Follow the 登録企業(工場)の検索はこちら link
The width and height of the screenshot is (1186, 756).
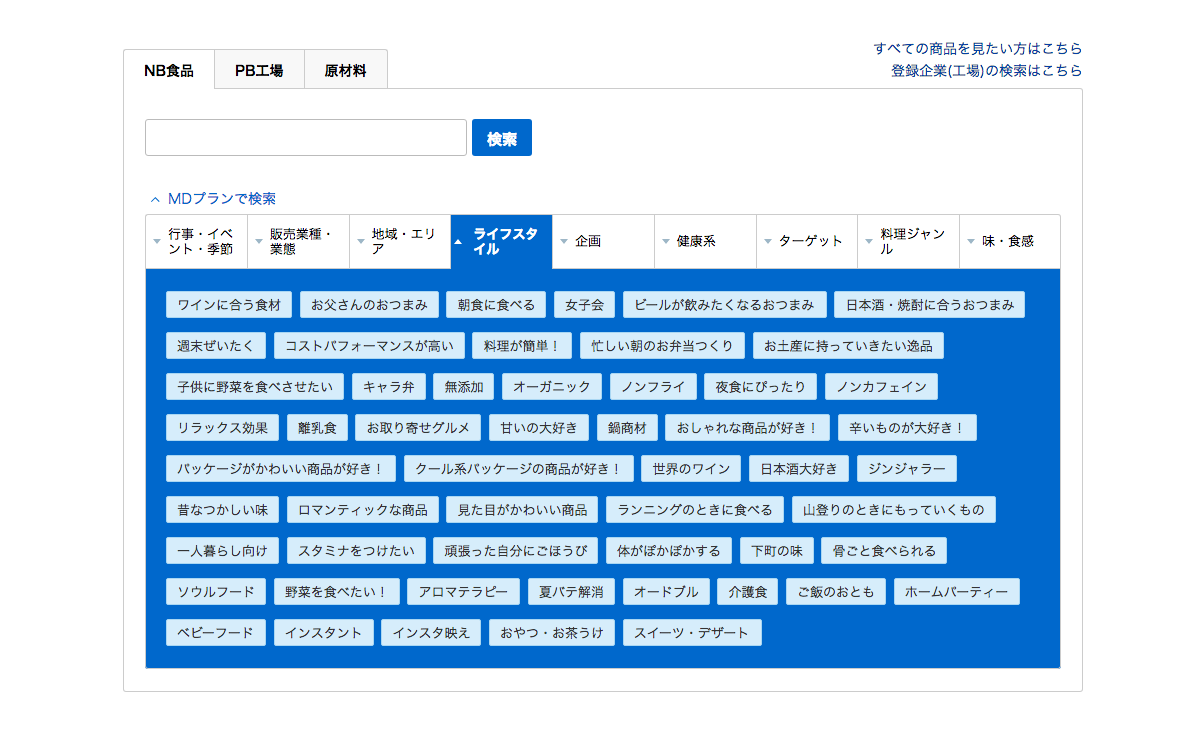(986, 70)
